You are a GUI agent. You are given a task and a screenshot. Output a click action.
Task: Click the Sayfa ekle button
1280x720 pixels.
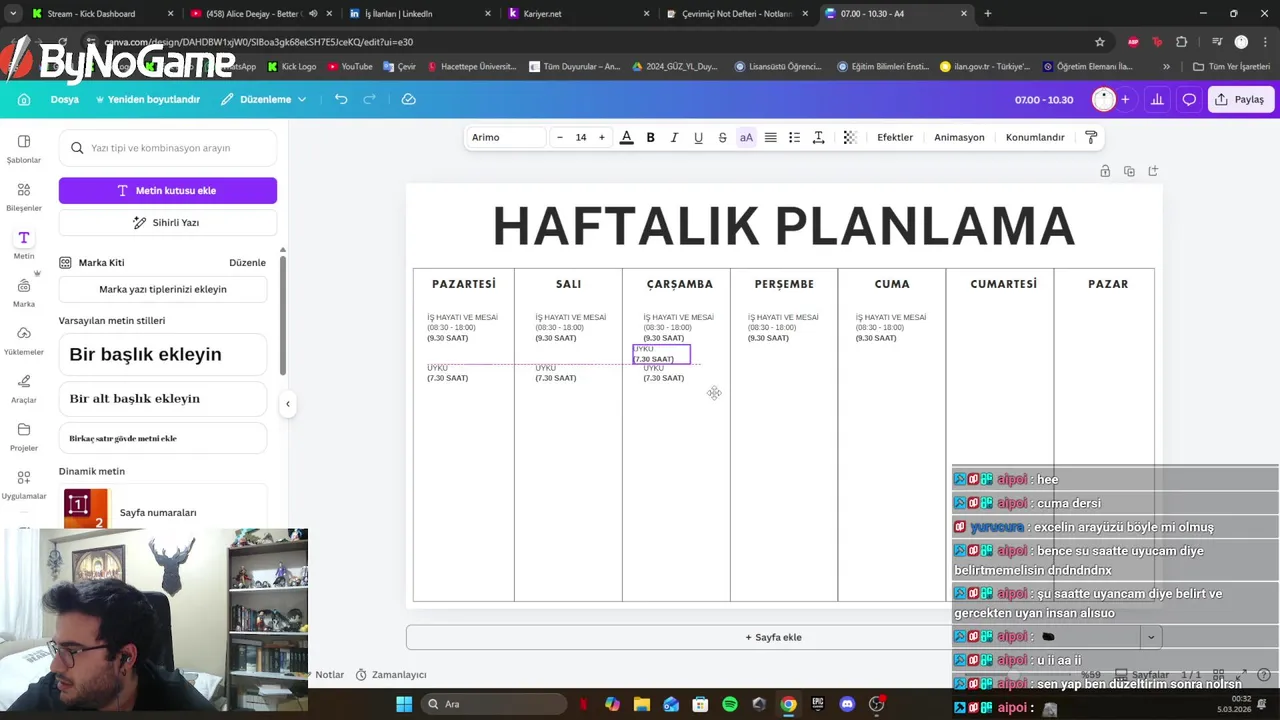pyautogui.click(x=773, y=637)
